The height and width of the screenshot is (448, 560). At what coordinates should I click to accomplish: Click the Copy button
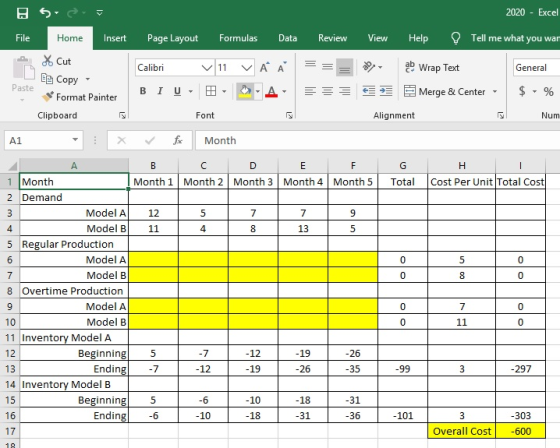pyautogui.click(x=60, y=79)
